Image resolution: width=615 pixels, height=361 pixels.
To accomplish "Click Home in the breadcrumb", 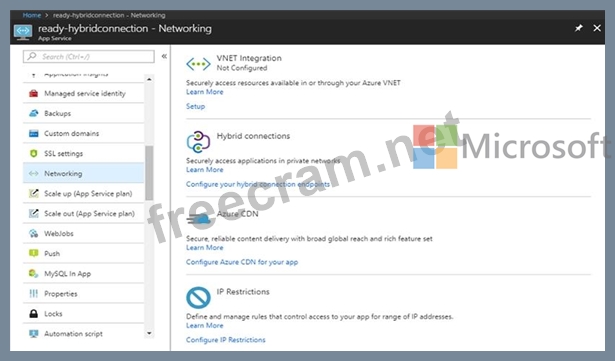I will [32, 15].
